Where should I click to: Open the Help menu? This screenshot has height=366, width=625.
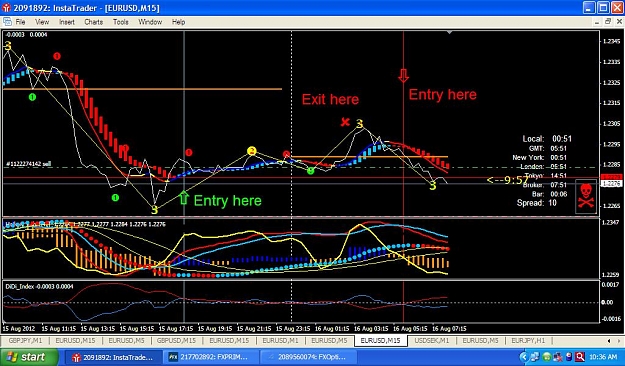point(179,22)
